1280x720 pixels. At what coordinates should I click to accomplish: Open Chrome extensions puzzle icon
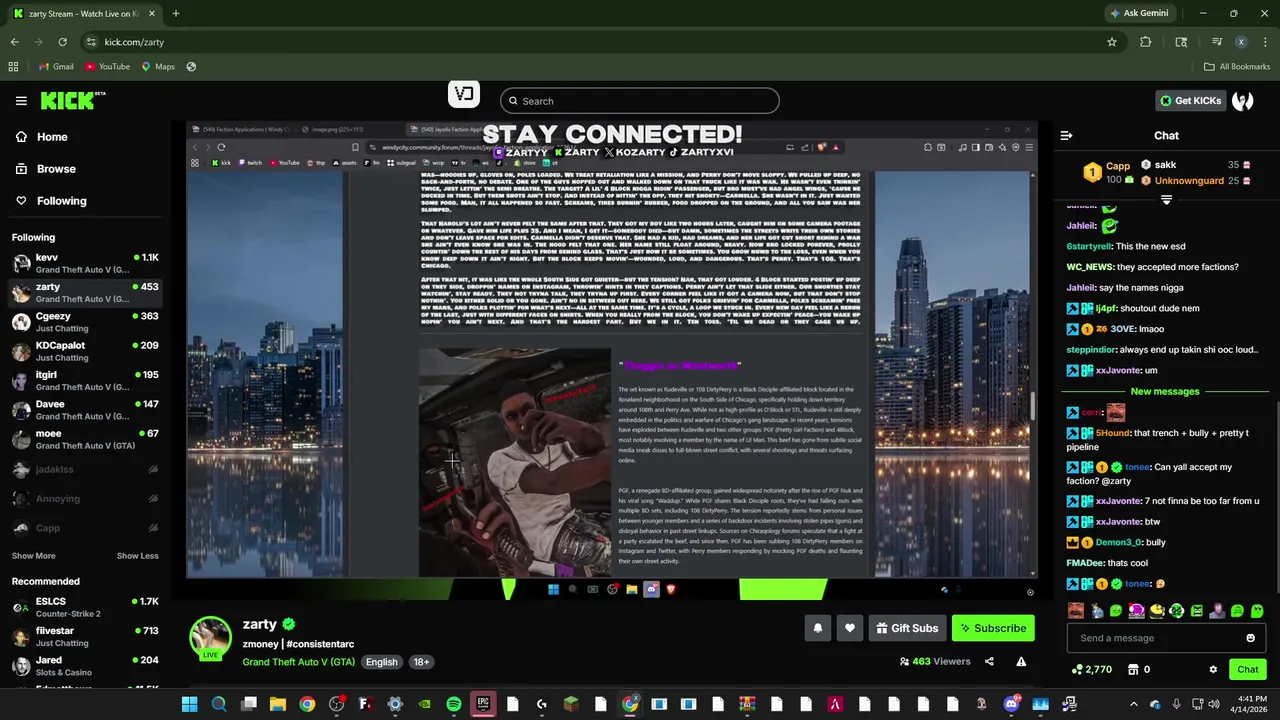pos(1146,42)
